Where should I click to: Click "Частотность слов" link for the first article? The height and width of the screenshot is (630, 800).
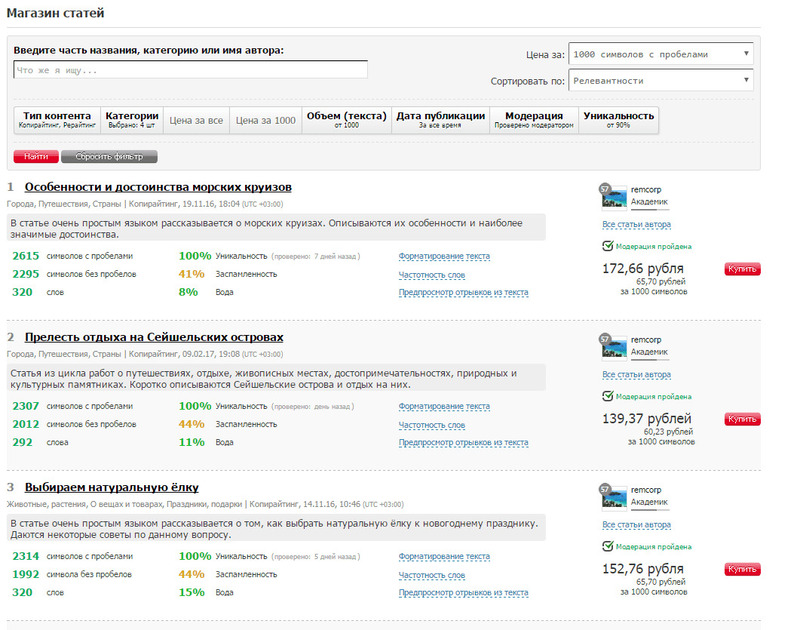pyautogui.click(x=431, y=274)
